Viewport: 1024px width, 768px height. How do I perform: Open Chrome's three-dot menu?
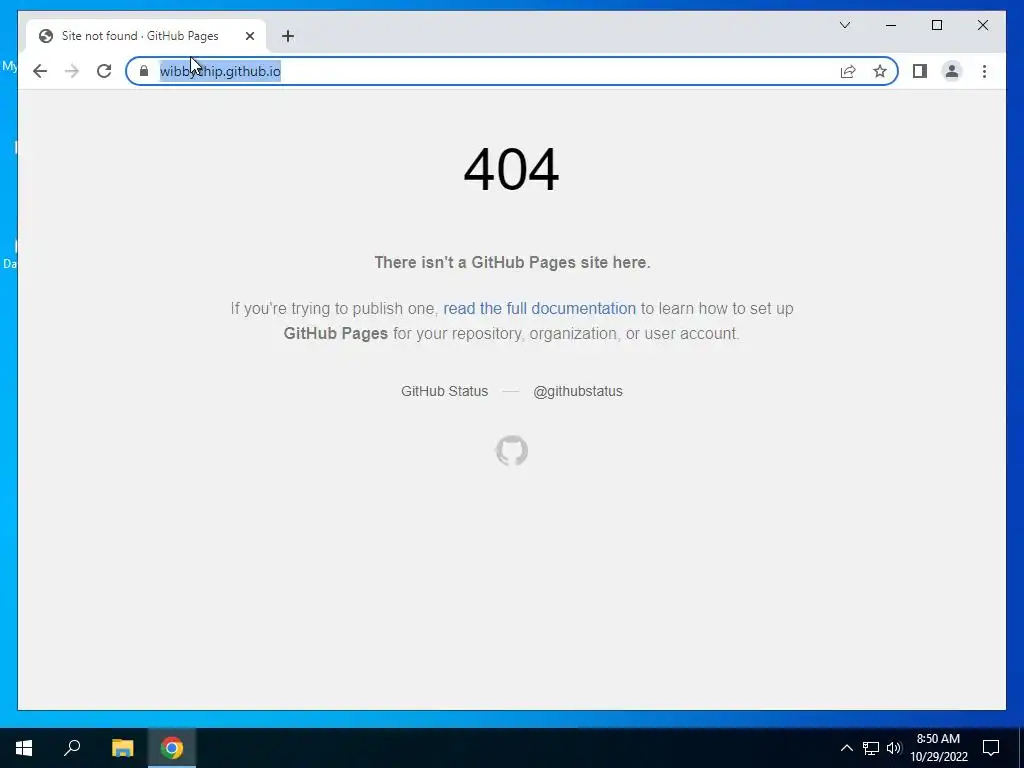pyautogui.click(x=984, y=71)
